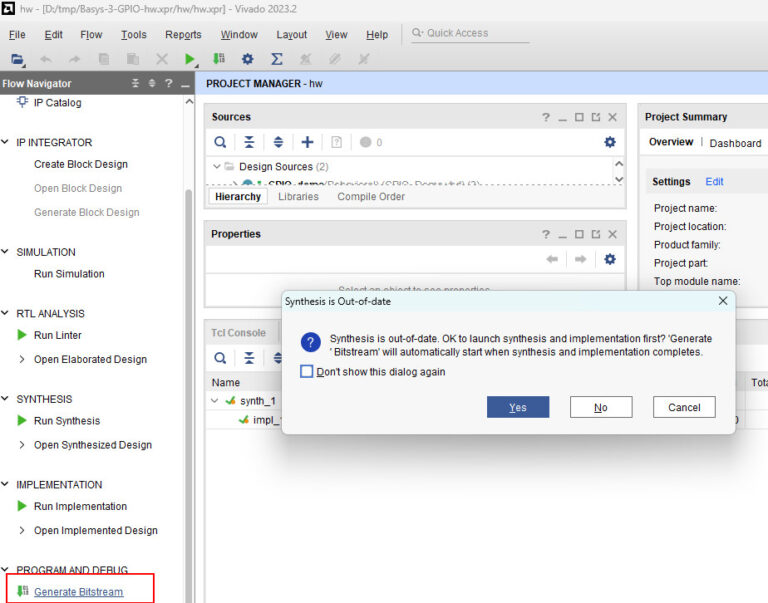The image size is (768, 603).
Task: Add sources with the plus icon
Action: tap(307, 142)
